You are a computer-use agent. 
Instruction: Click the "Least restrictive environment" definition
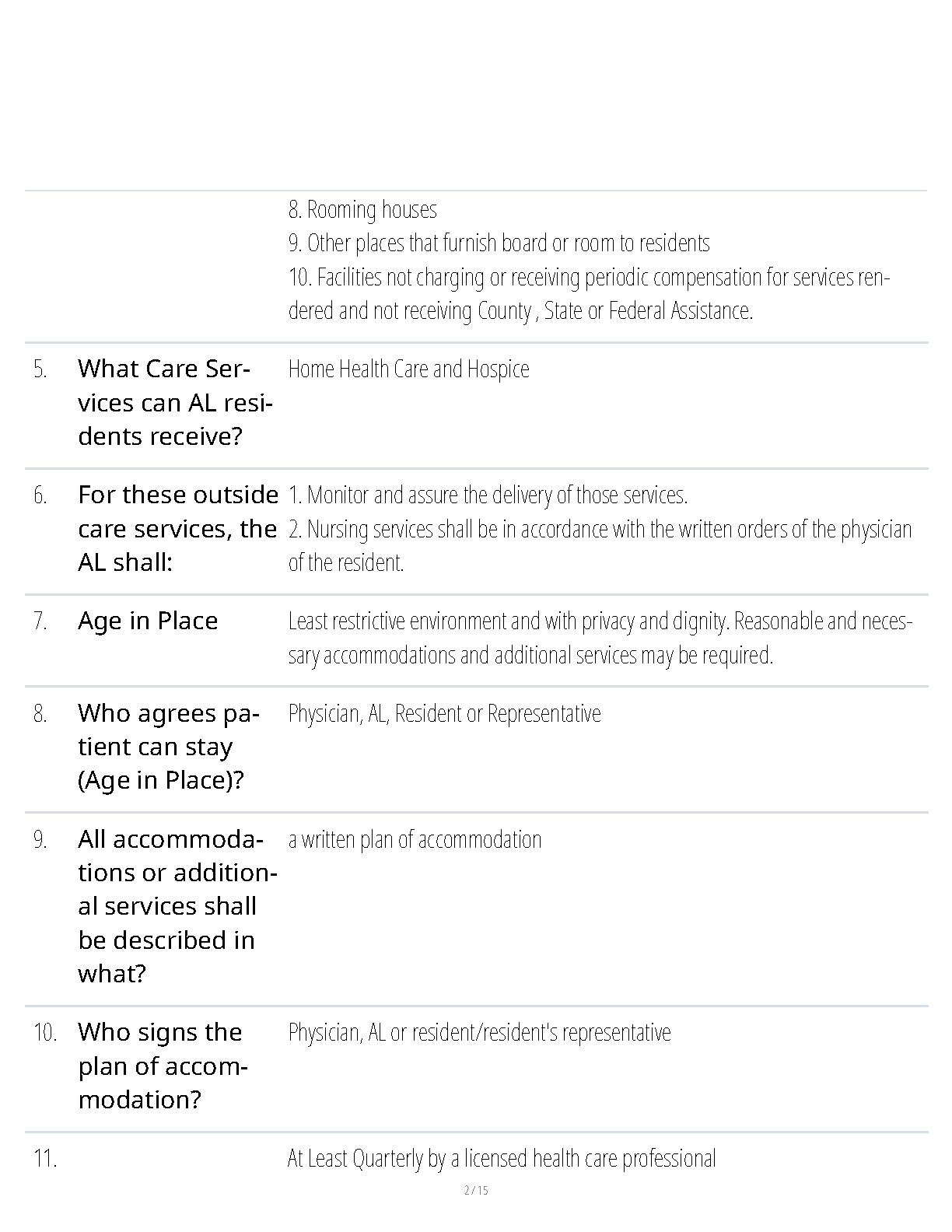[599, 638]
